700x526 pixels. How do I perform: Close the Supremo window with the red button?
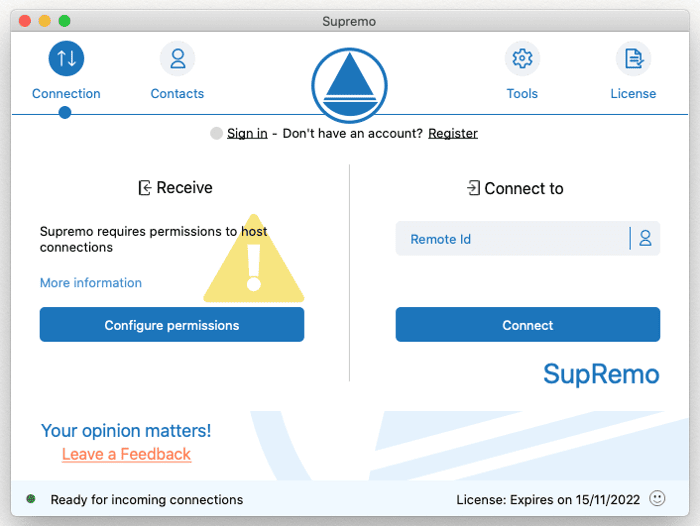point(25,21)
